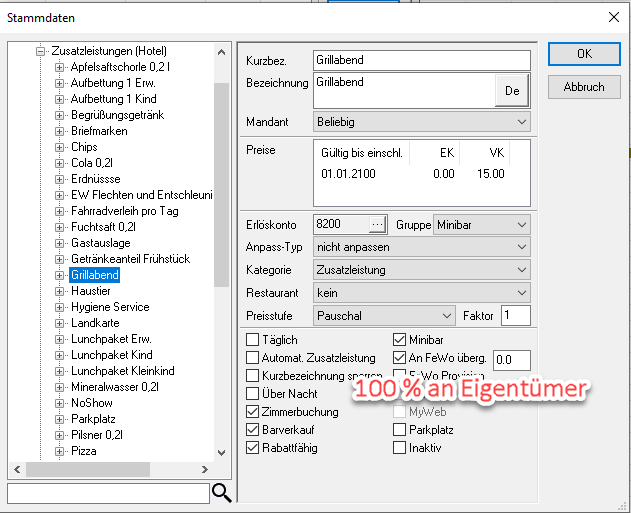Viewport: 631px width, 513px height.
Task: Uncheck the Barverkauf checkbox
Action: click(252, 430)
